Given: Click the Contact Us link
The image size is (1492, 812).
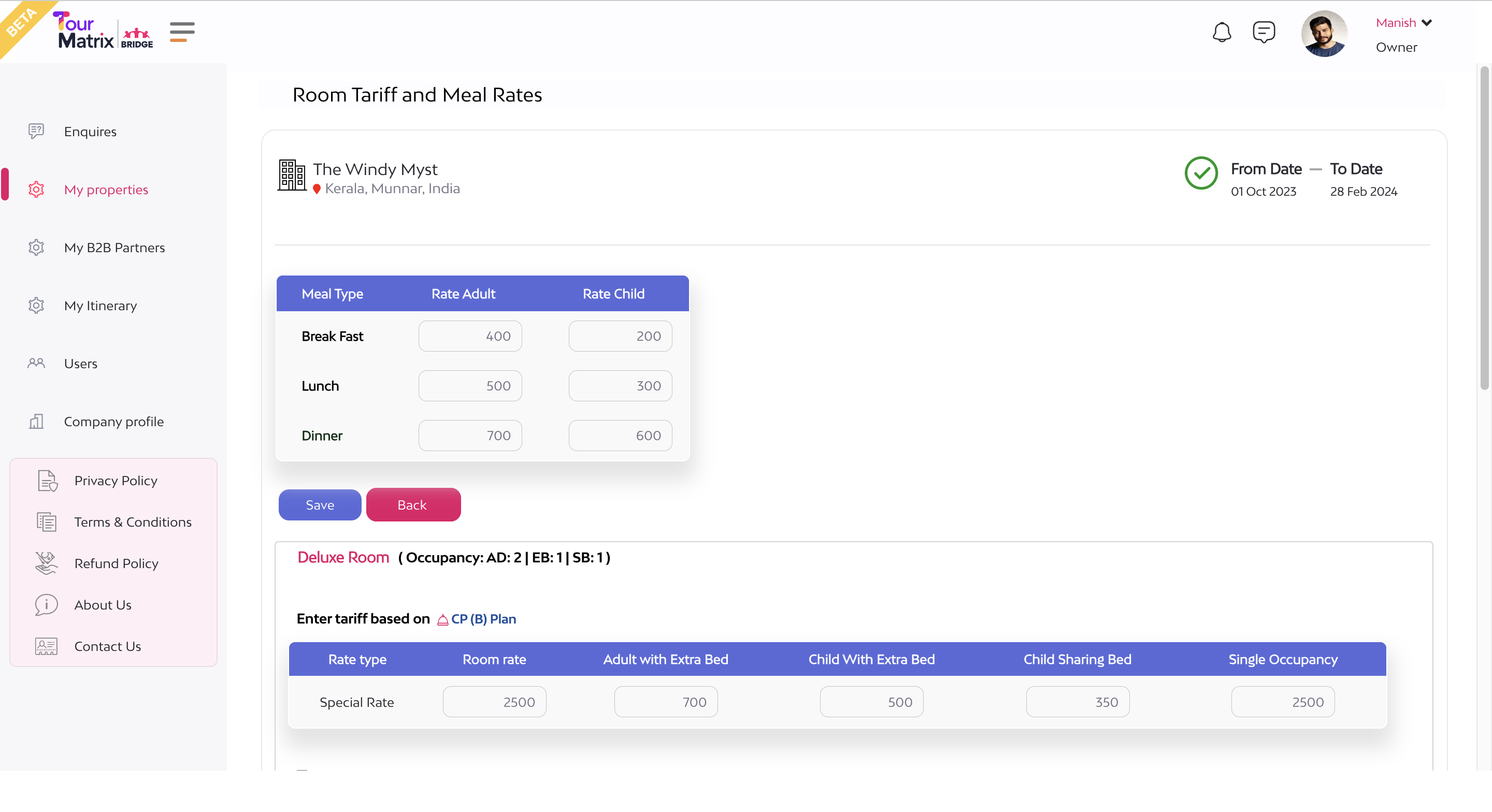Looking at the screenshot, I should coord(107,646).
